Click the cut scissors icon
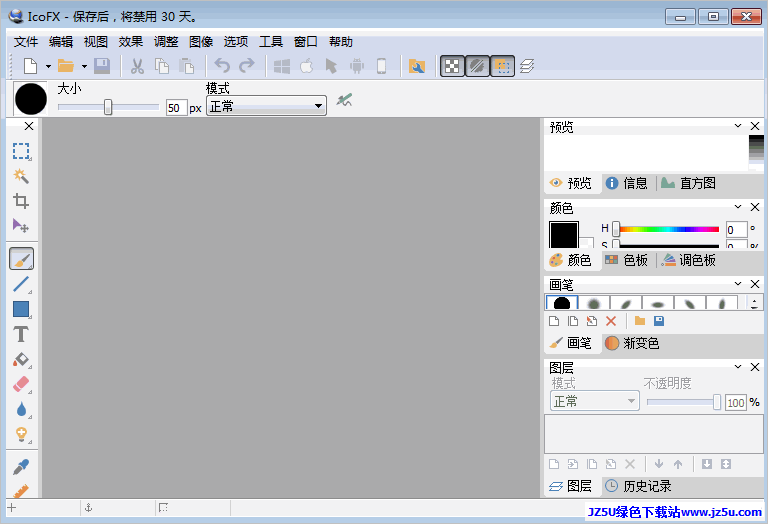 click(137, 66)
